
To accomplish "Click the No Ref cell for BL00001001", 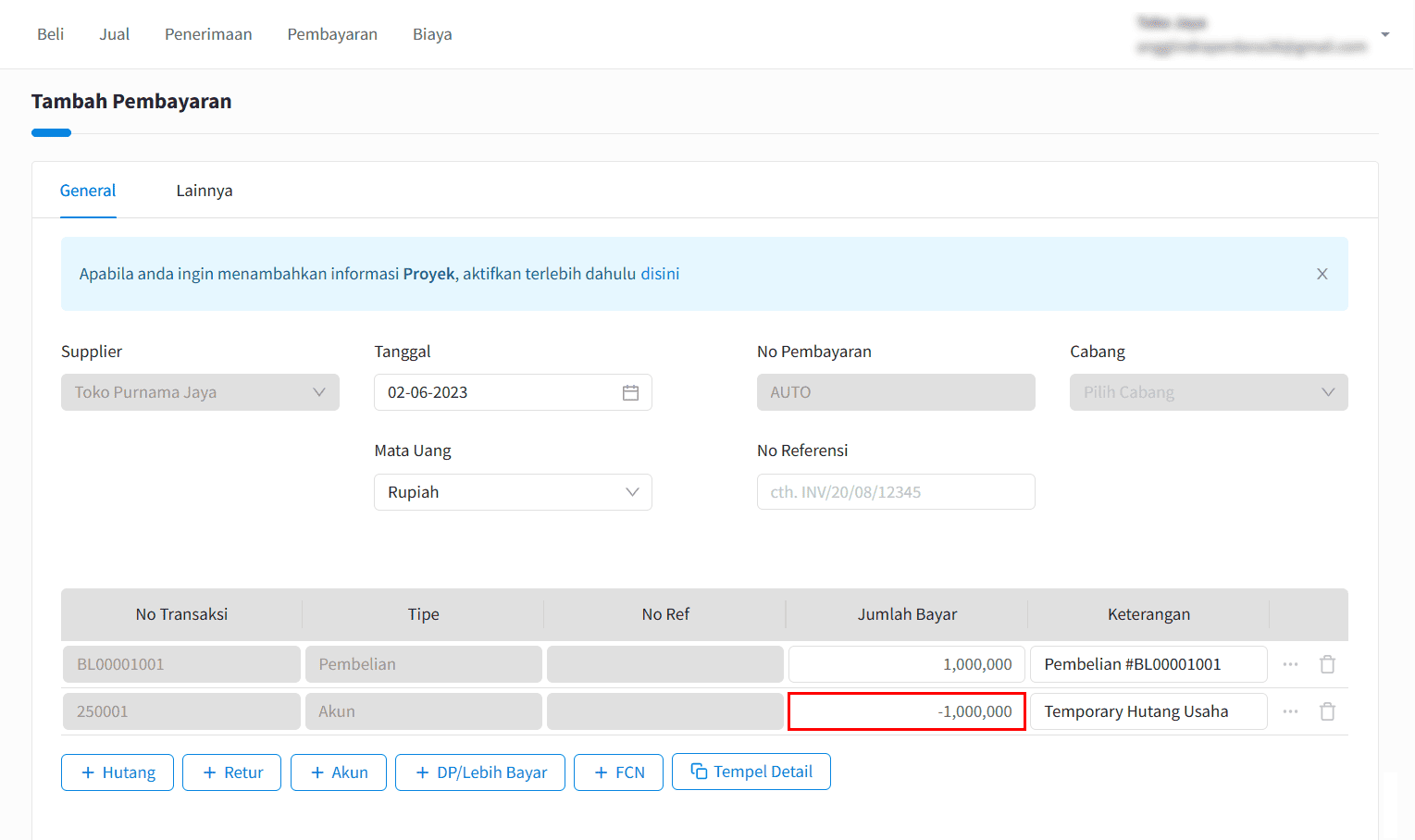I will 665,664.
